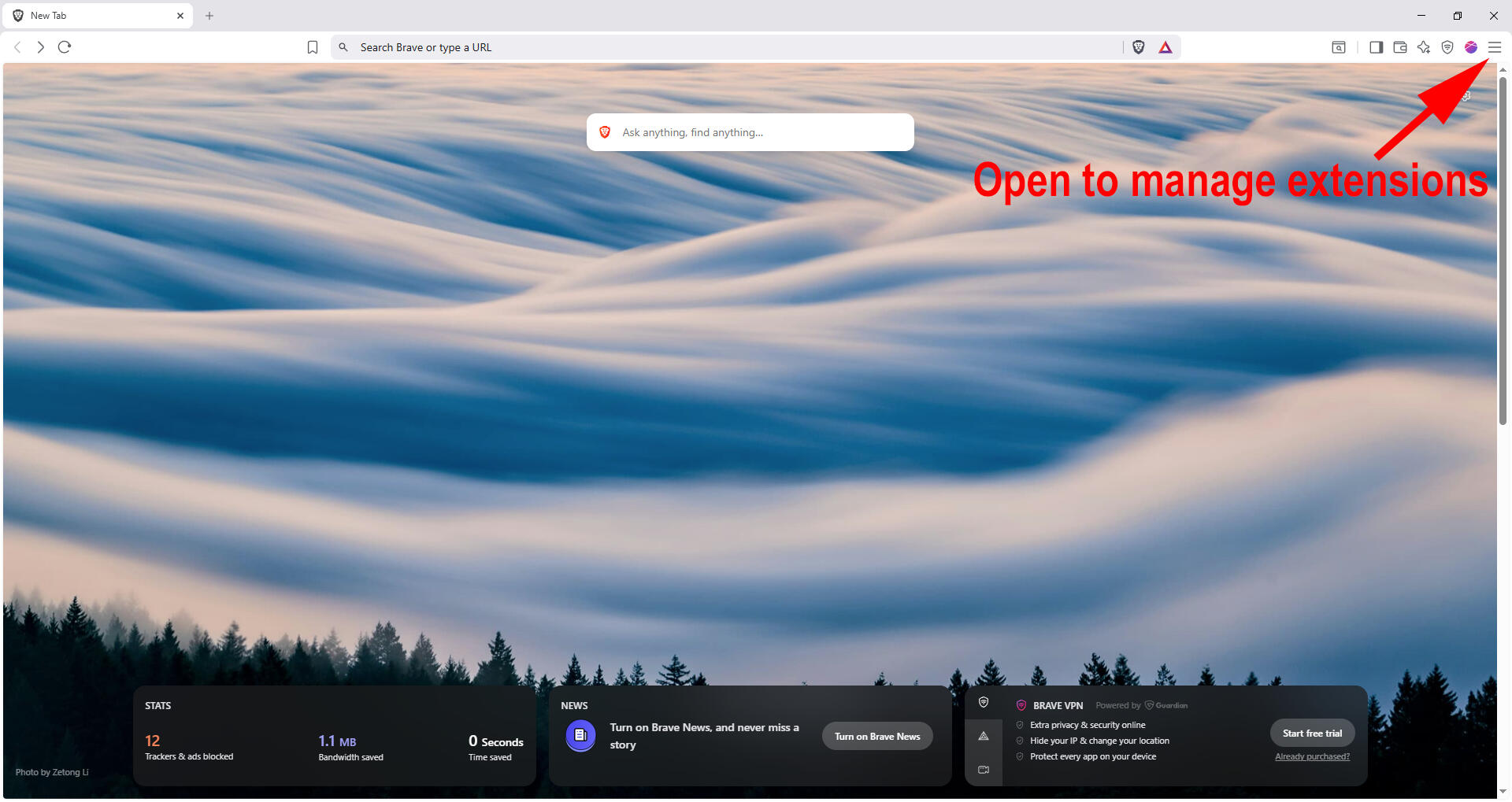
Task: Click the tab search toolbar icon
Action: pos(1338,47)
